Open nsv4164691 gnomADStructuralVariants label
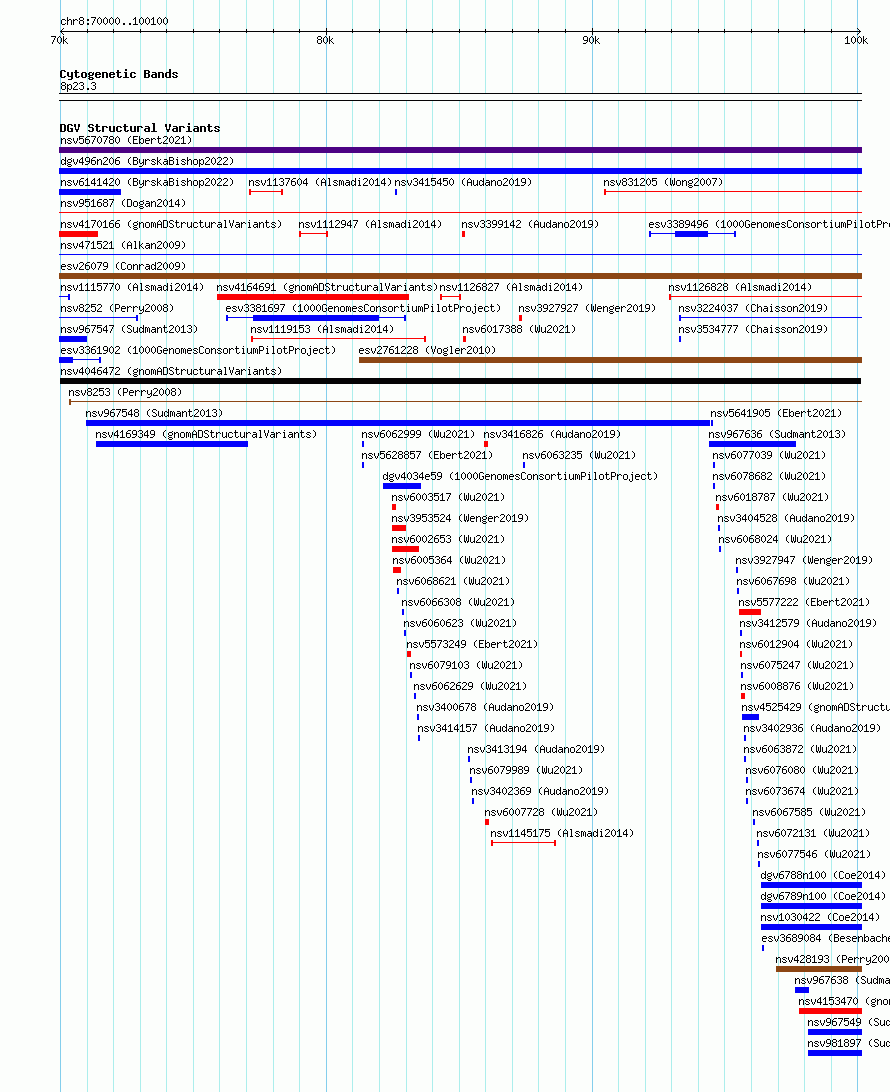890x1092 pixels. (x=327, y=287)
